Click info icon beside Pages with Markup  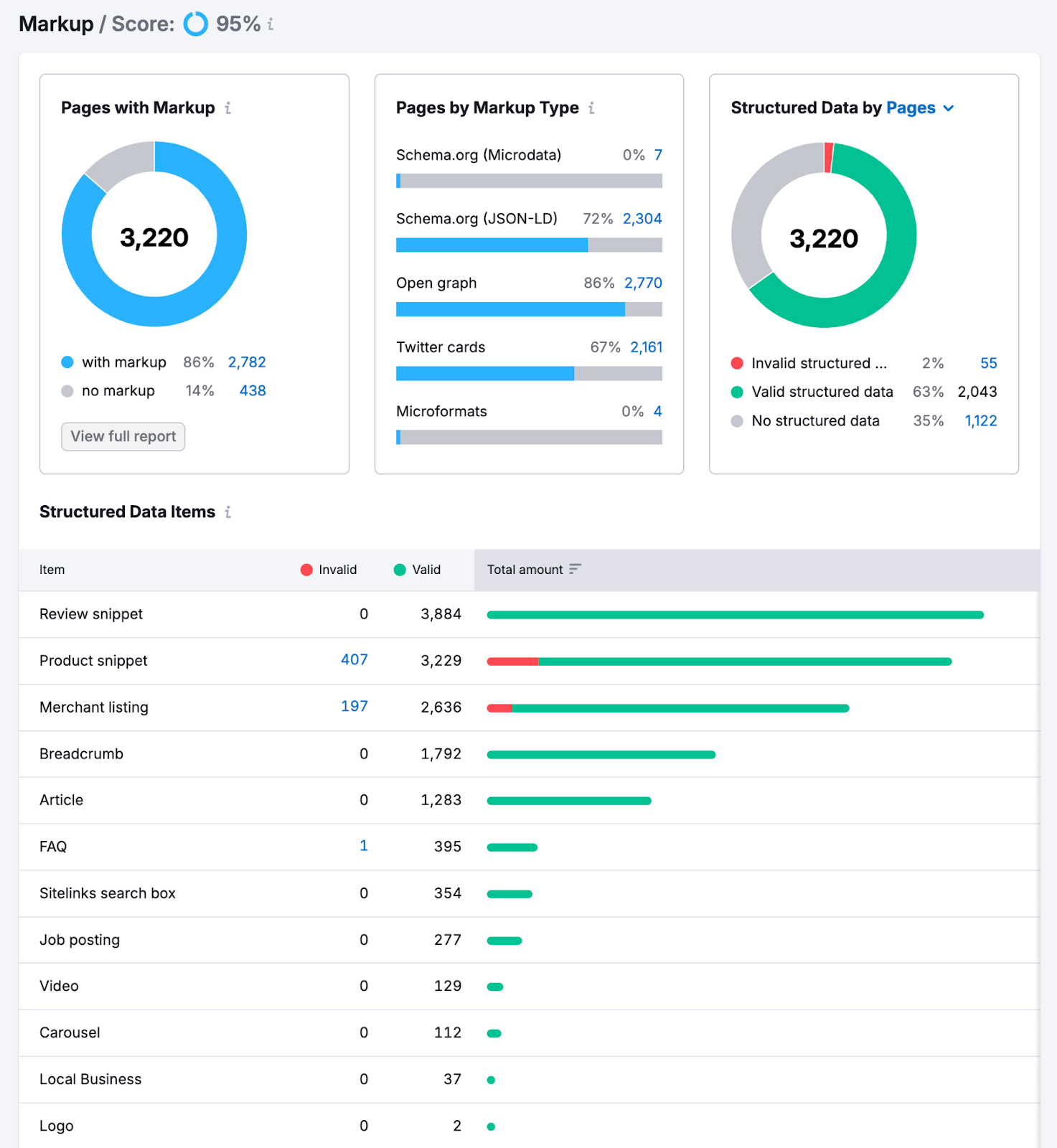227,108
